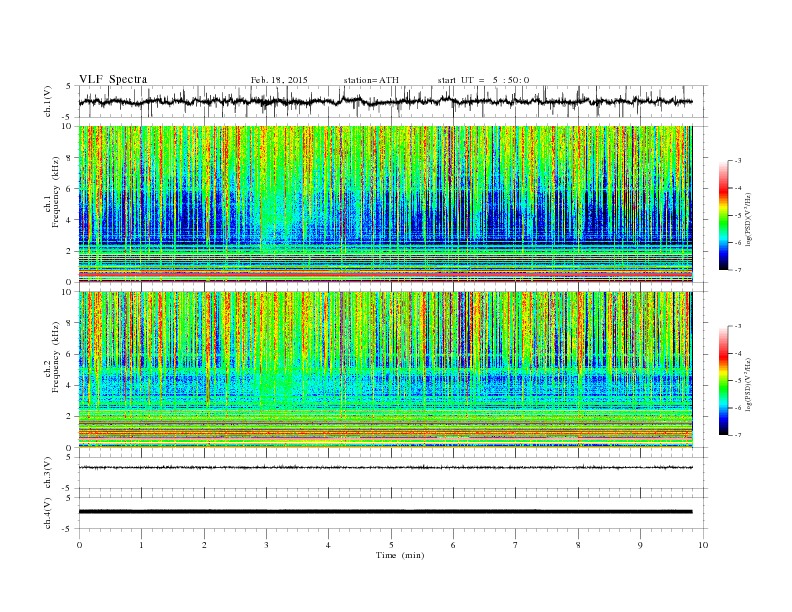
Task: Select the "start UT = 5:50:0" header text
Action: point(483,80)
